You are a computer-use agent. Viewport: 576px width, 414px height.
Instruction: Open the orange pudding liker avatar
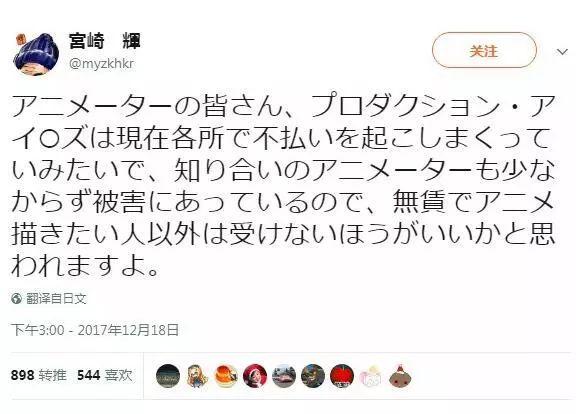(x=226, y=376)
